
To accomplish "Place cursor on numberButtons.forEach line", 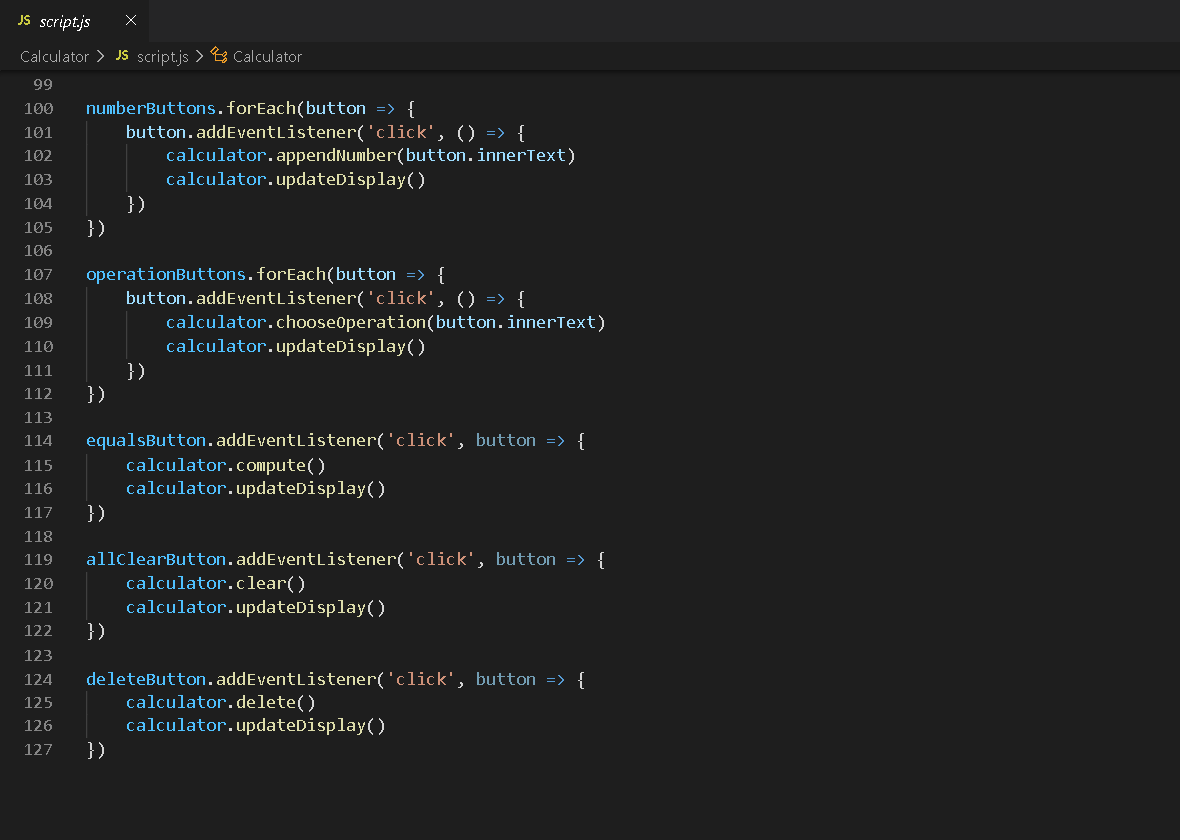I will (x=150, y=108).
